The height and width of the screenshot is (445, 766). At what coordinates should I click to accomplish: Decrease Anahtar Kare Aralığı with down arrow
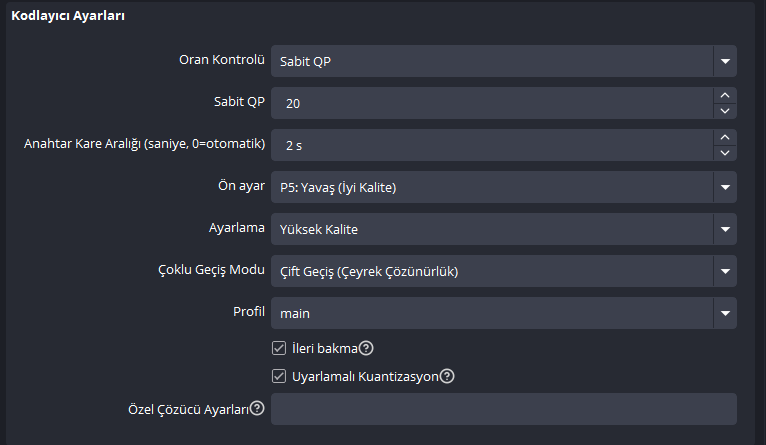point(725,153)
